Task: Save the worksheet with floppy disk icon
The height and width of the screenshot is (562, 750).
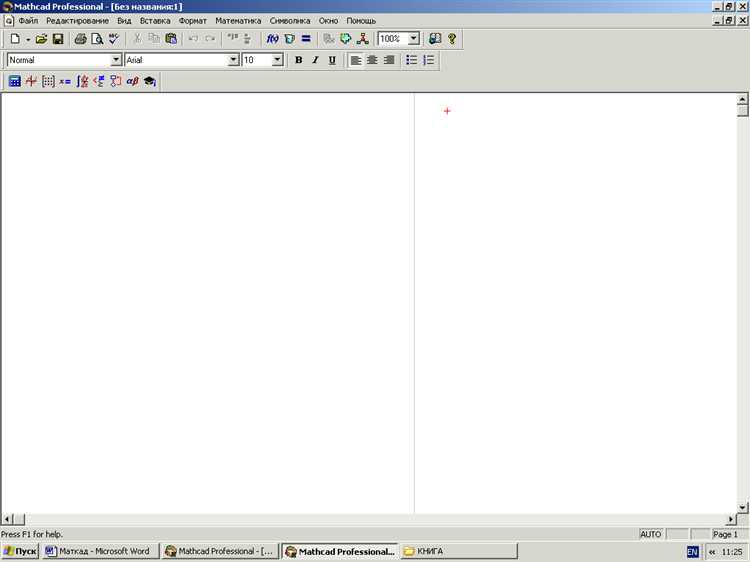Action: [58, 39]
